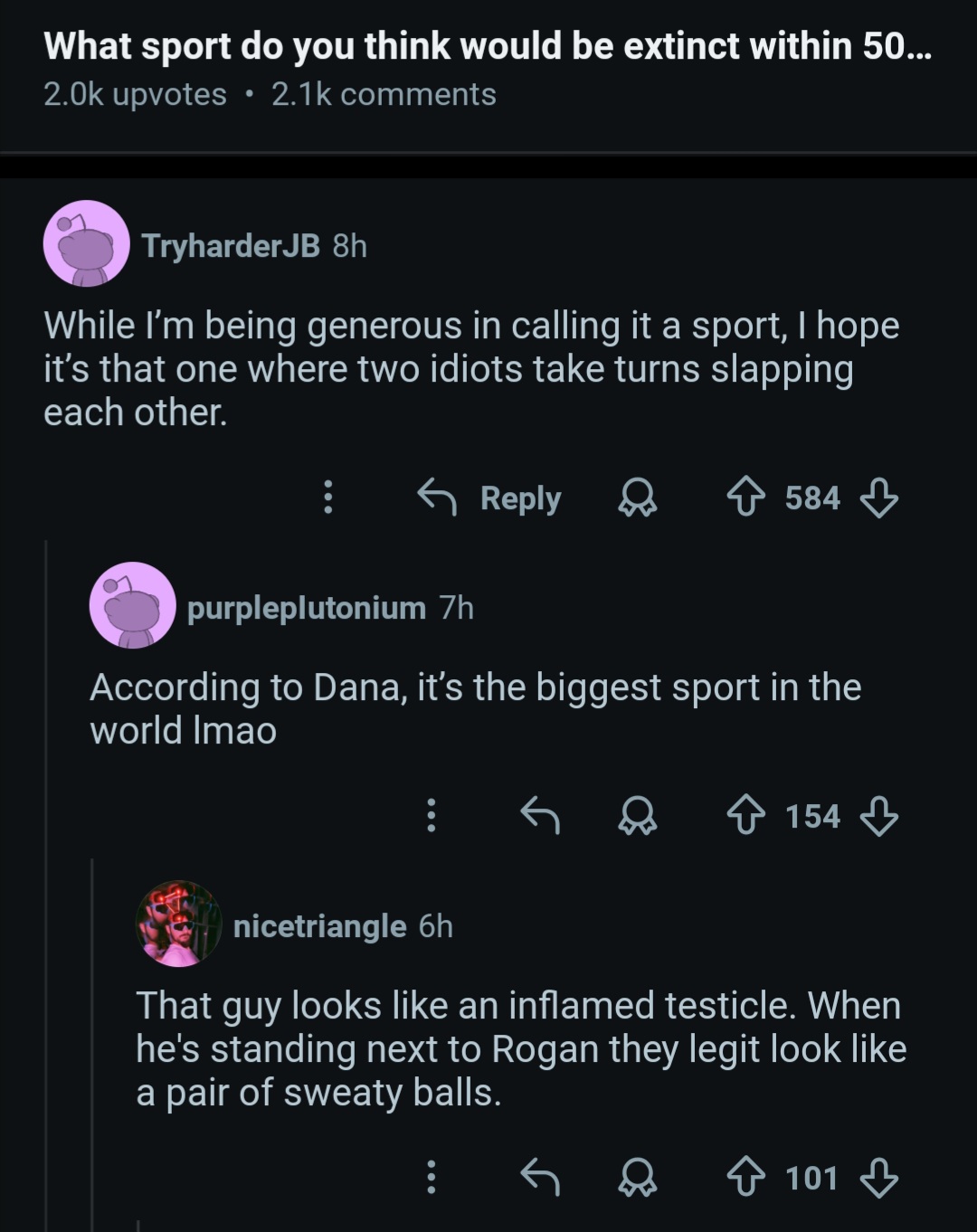
Task: Reply to TryharderJB's comment
Action: click(489, 498)
